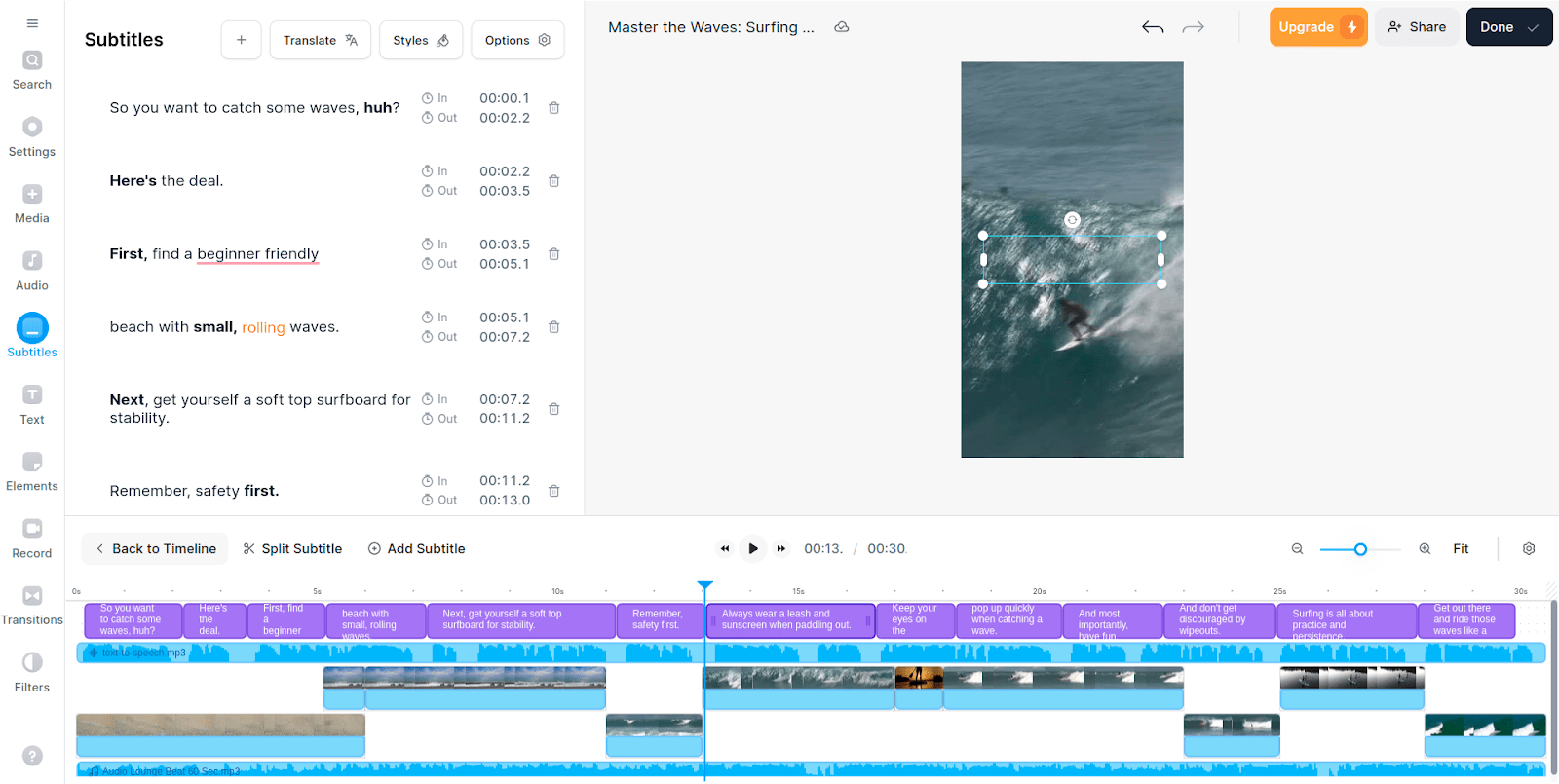Open the Transitions panel in sidebar
Viewport: 1559px width, 784px height.
32,606
